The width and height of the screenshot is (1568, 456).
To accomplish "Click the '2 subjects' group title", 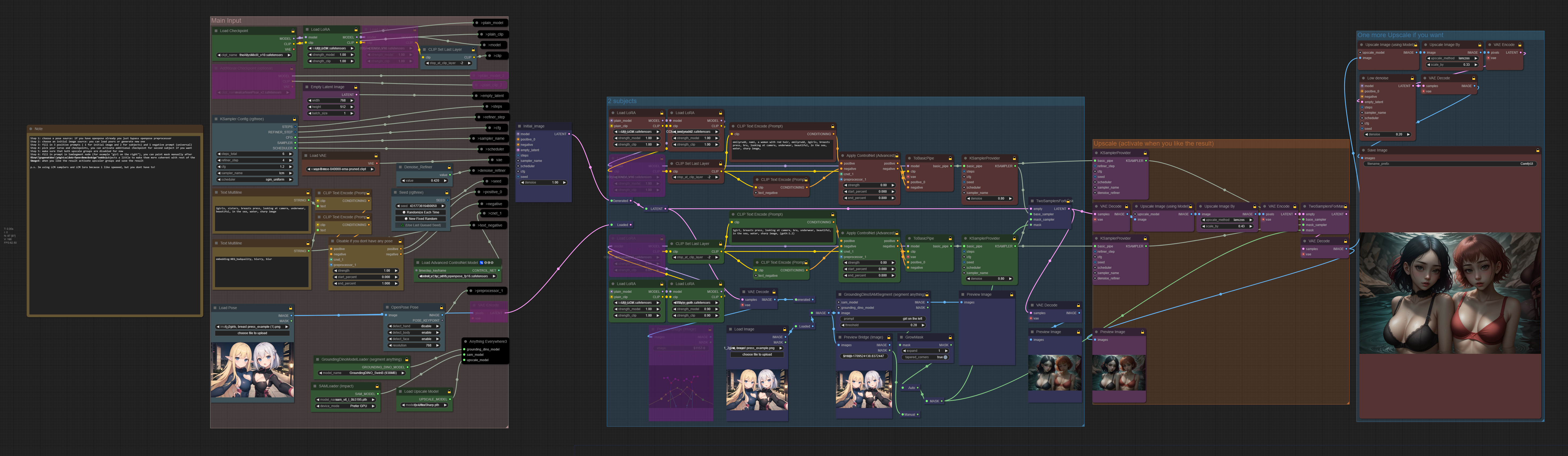I will [622, 101].
